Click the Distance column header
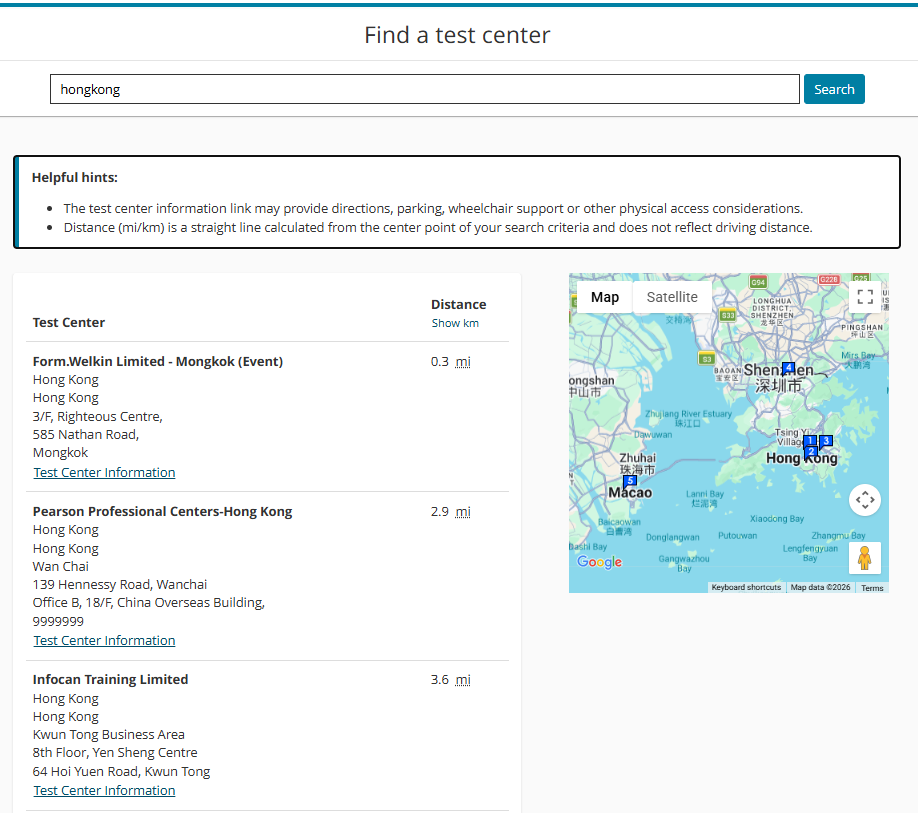 [x=458, y=304]
